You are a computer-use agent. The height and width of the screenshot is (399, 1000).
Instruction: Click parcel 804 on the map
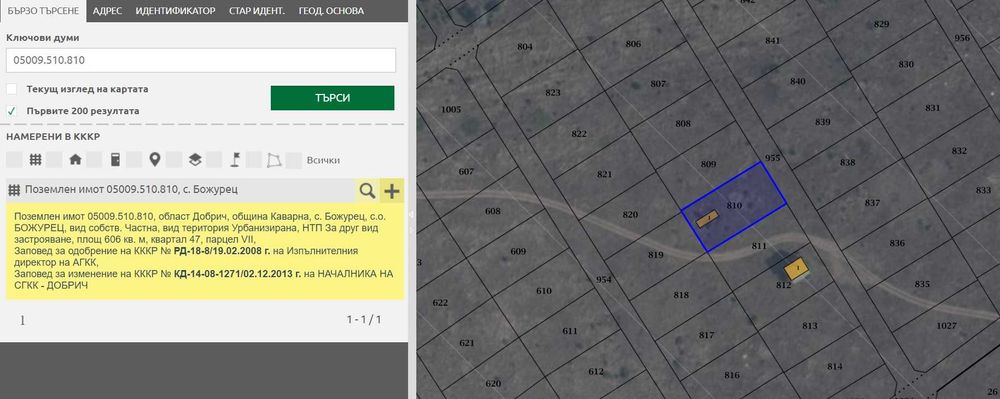(525, 47)
